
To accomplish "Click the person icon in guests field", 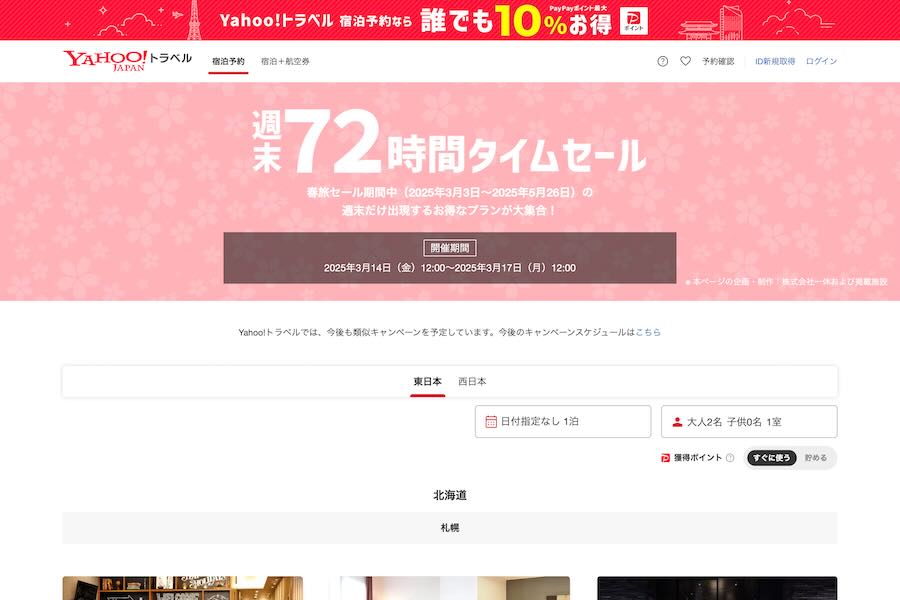I will coord(677,421).
